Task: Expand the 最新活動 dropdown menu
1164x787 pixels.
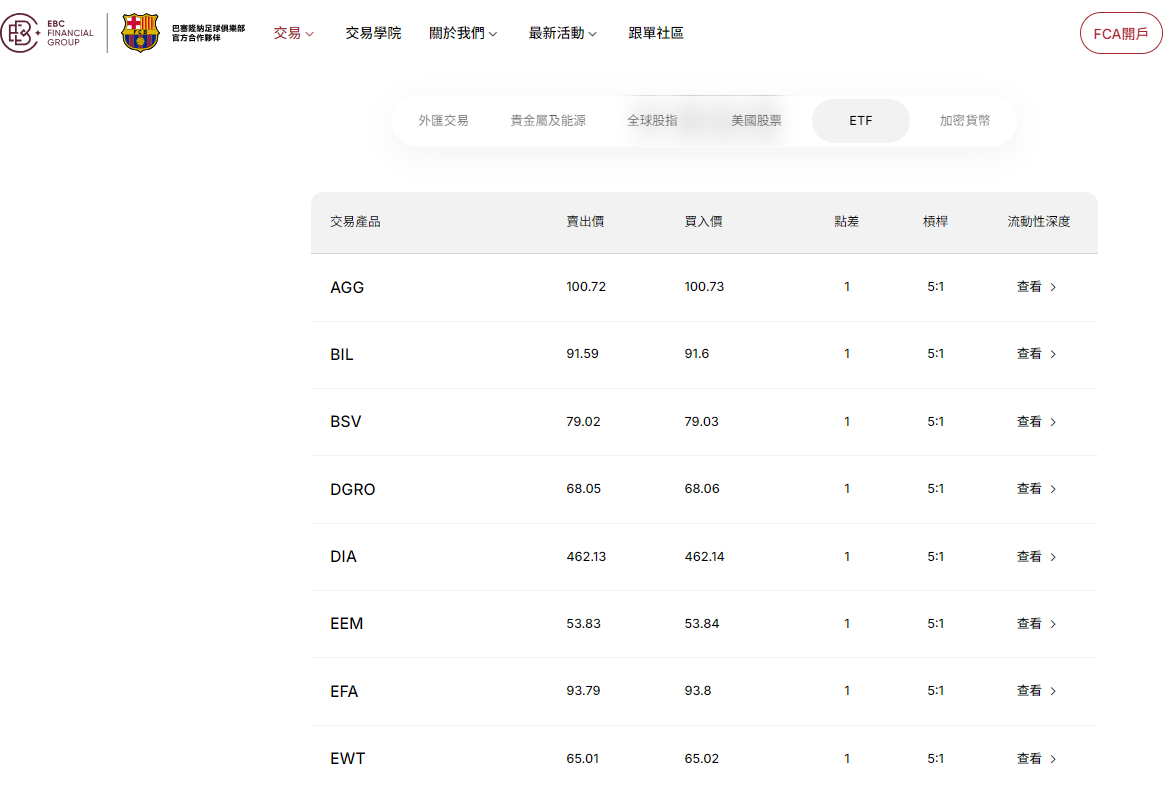Action: tap(562, 33)
